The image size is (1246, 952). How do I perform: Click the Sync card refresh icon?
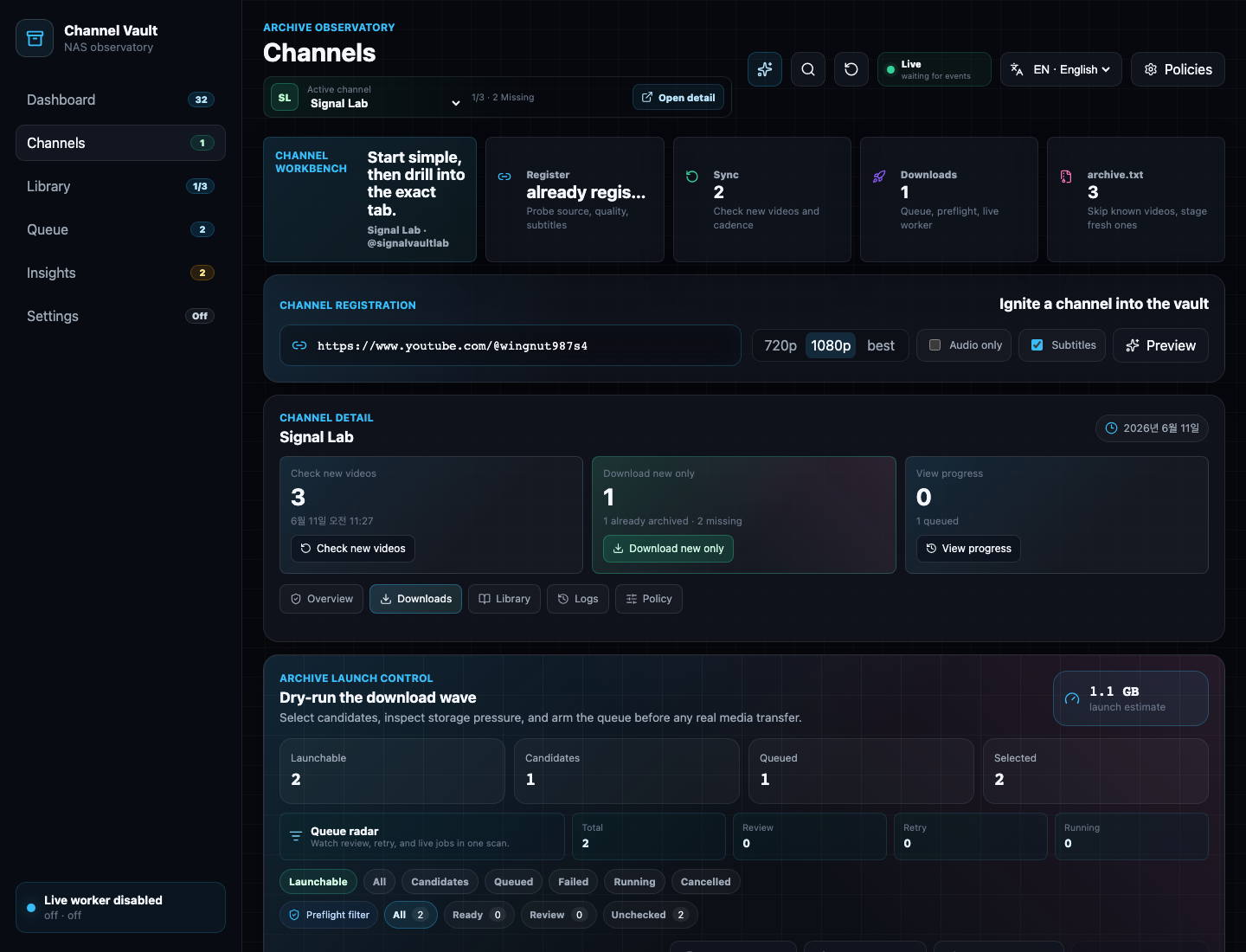coord(692,177)
